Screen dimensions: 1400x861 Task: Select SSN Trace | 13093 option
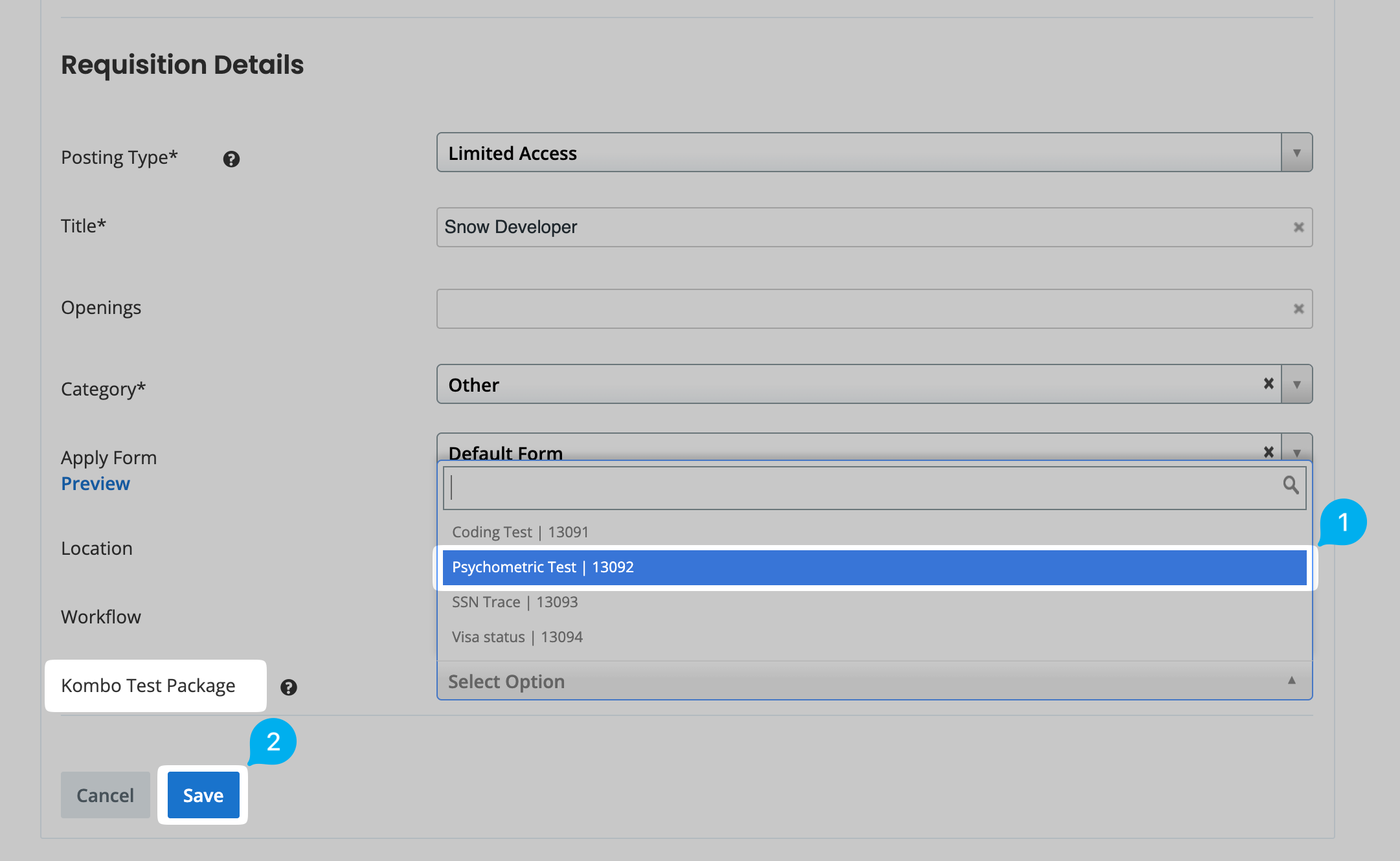click(515, 602)
